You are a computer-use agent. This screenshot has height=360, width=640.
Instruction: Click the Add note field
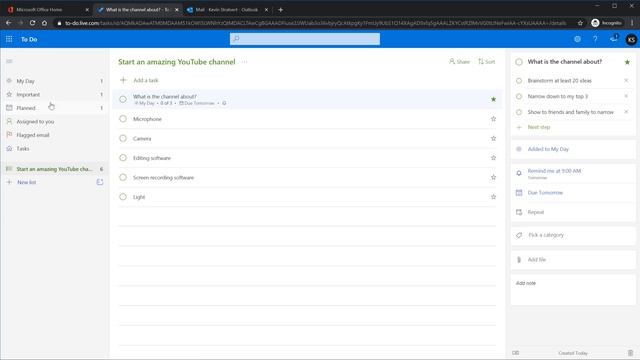[x=573, y=290]
